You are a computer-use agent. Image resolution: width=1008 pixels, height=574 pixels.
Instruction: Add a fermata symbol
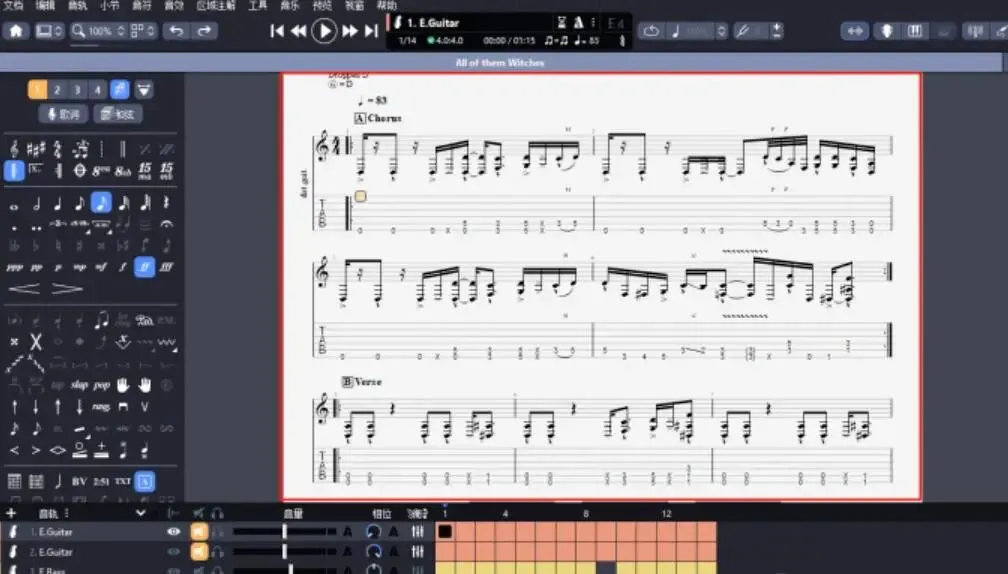tap(166, 224)
